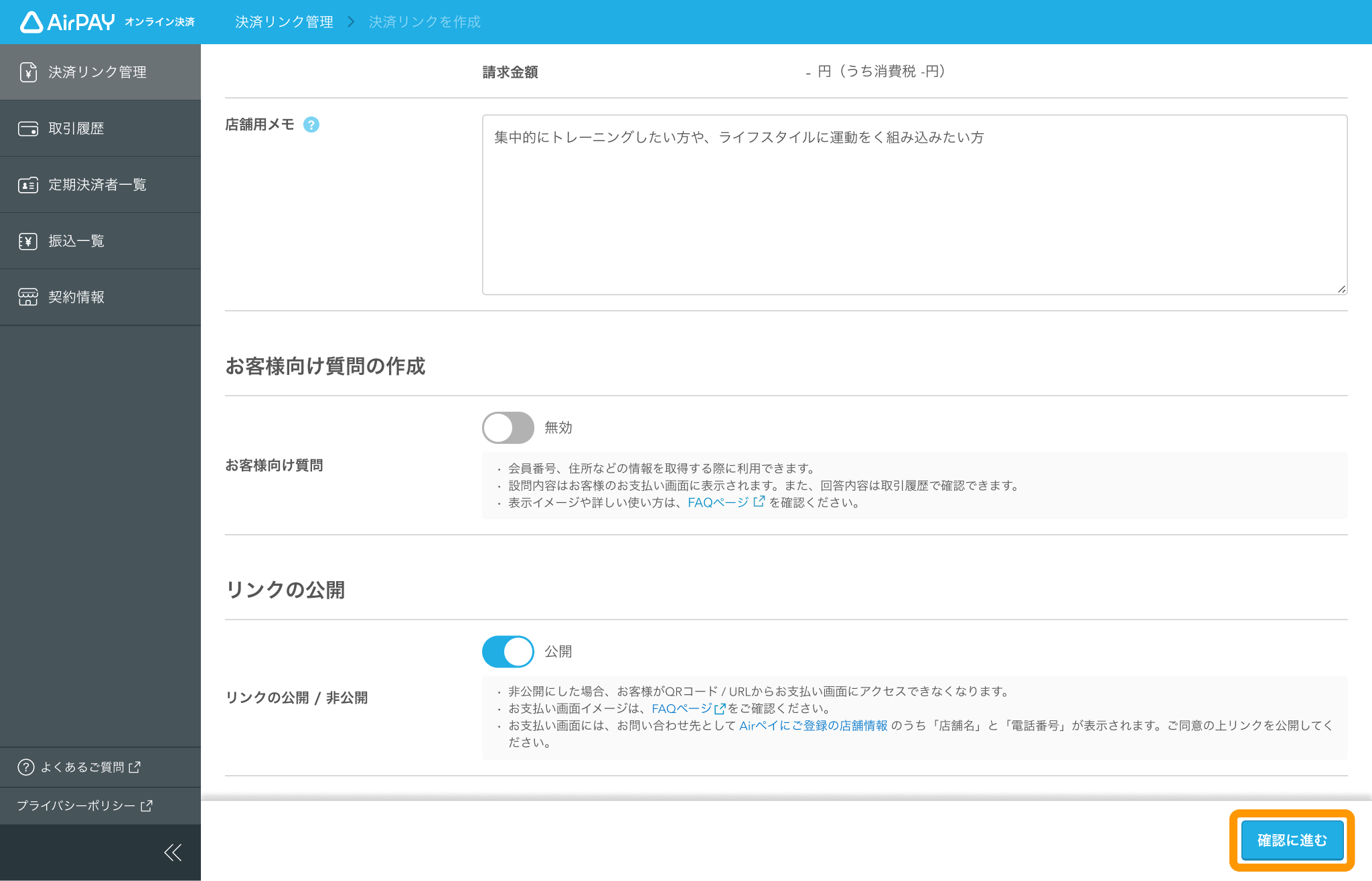Collapse the sidebar with the double chevron
Viewport: 1372px width, 881px height.
(x=173, y=852)
